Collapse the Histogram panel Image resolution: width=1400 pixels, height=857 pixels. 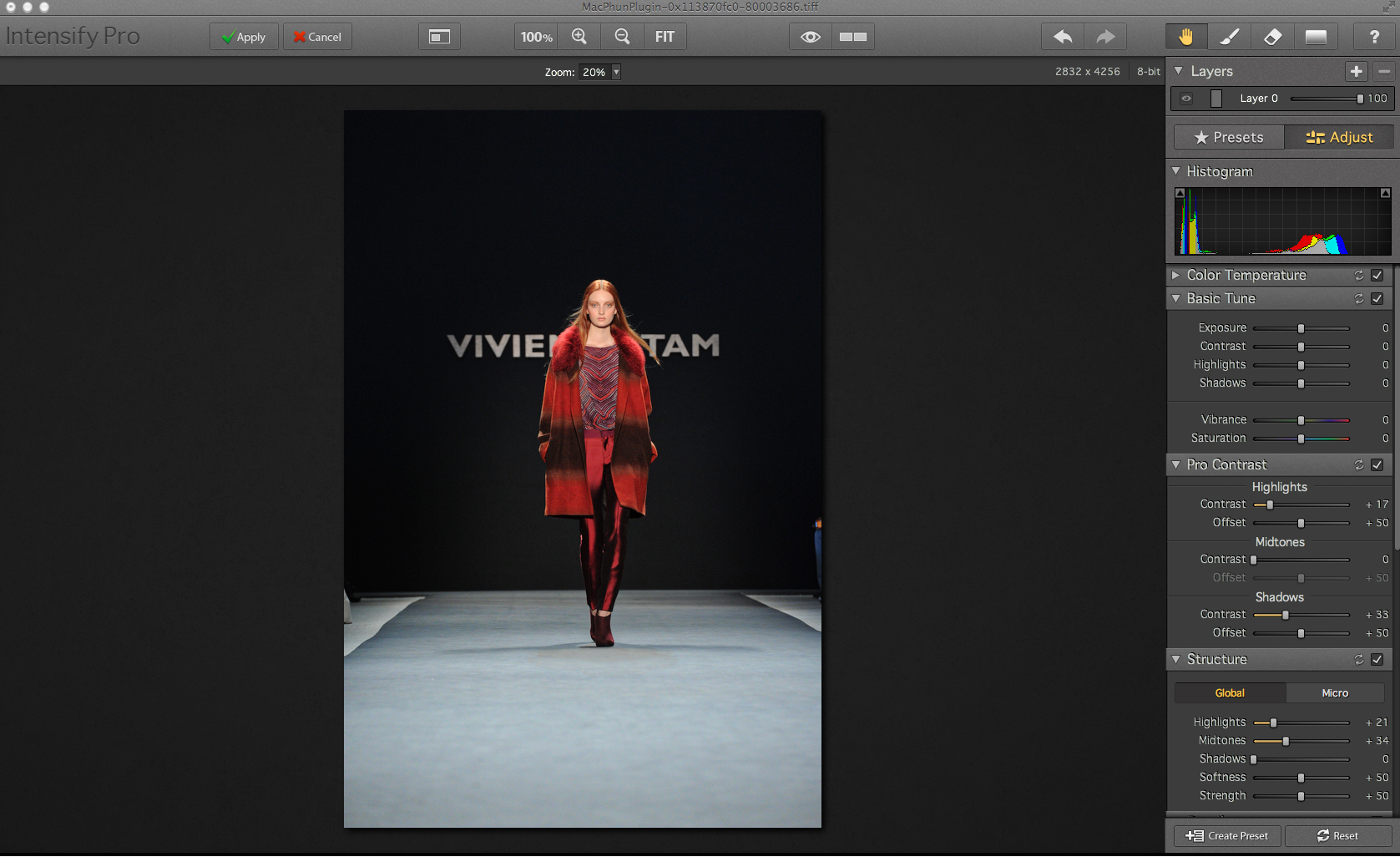pos(1176,171)
